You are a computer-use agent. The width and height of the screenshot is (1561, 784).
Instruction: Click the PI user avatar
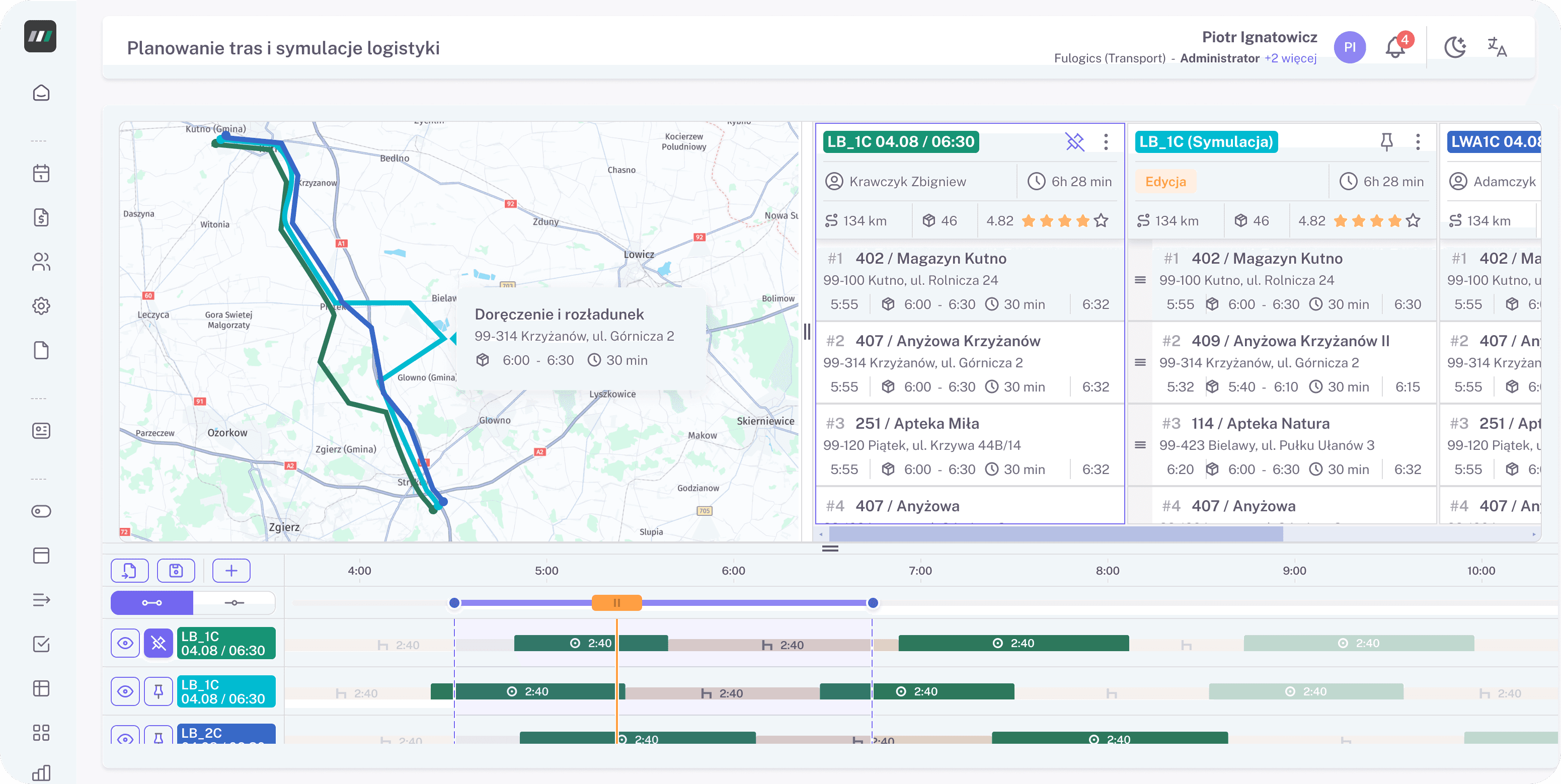click(x=1350, y=47)
